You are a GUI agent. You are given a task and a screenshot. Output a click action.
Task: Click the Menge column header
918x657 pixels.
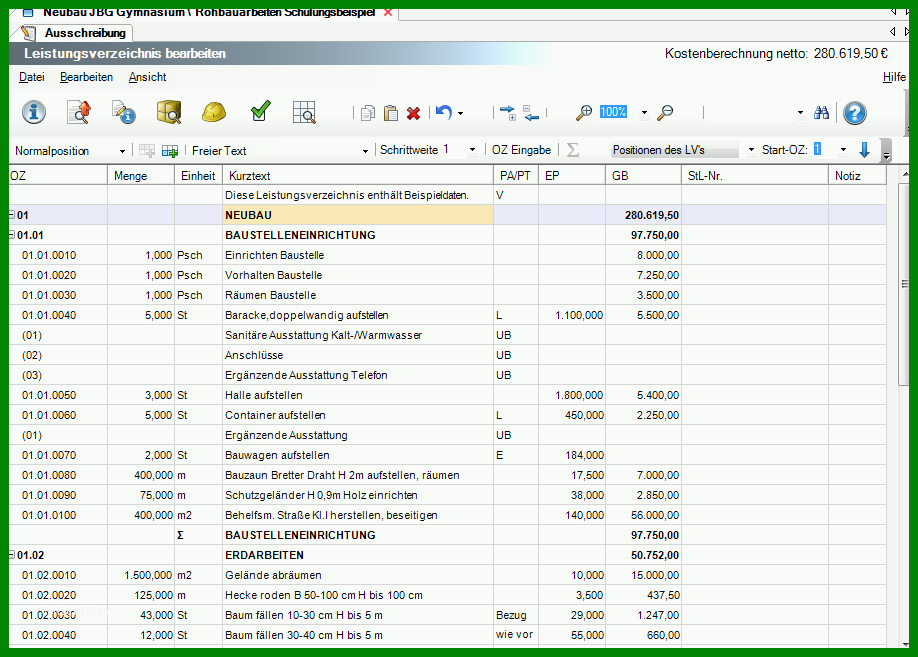(x=141, y=176)
